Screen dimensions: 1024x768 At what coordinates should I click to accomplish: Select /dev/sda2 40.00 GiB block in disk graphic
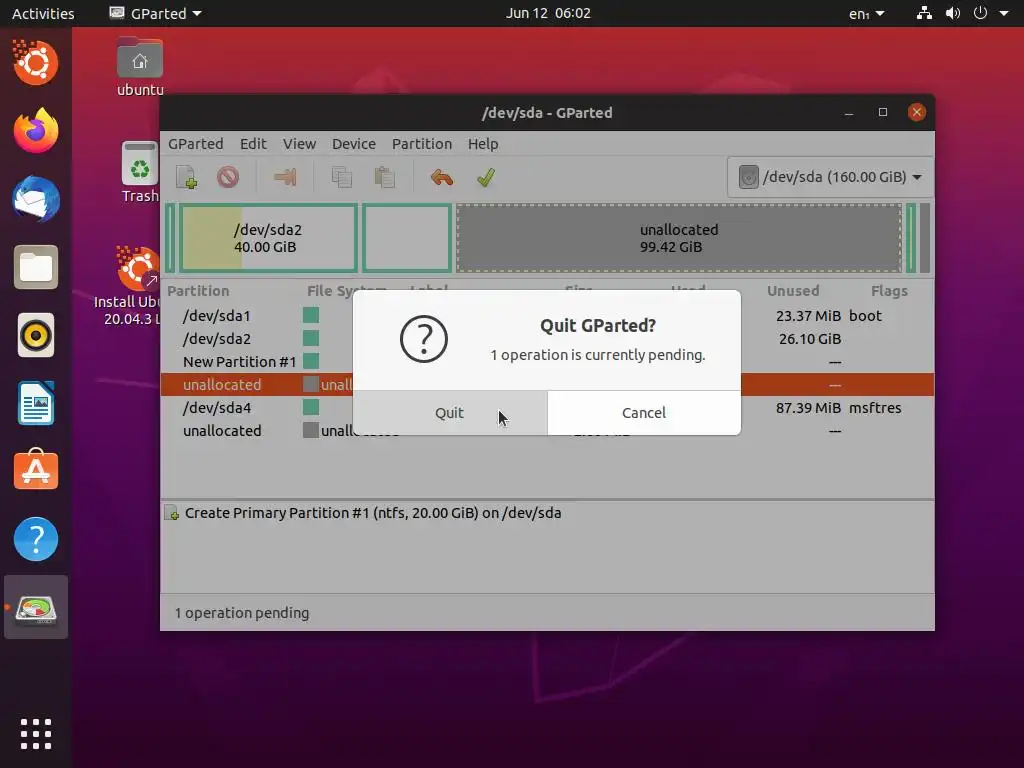click(x=268, y=238)
